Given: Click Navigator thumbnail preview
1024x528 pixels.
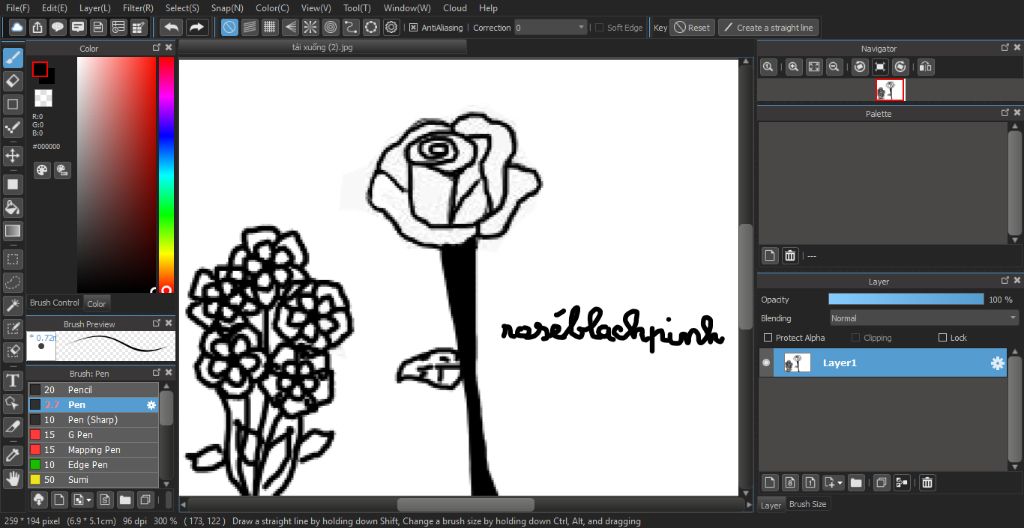Looking at the screenshot, I should (x=890, y=90).
